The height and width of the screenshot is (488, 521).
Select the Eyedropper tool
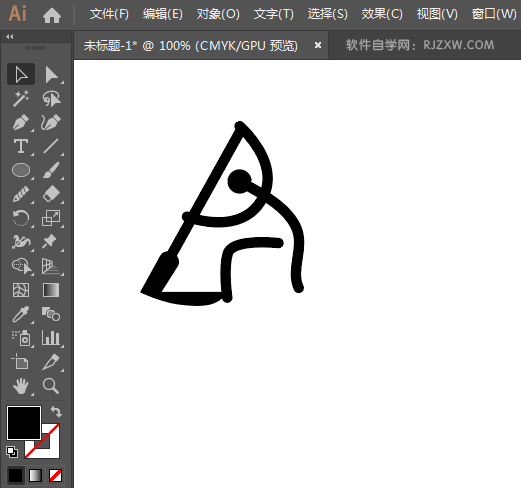21,314
